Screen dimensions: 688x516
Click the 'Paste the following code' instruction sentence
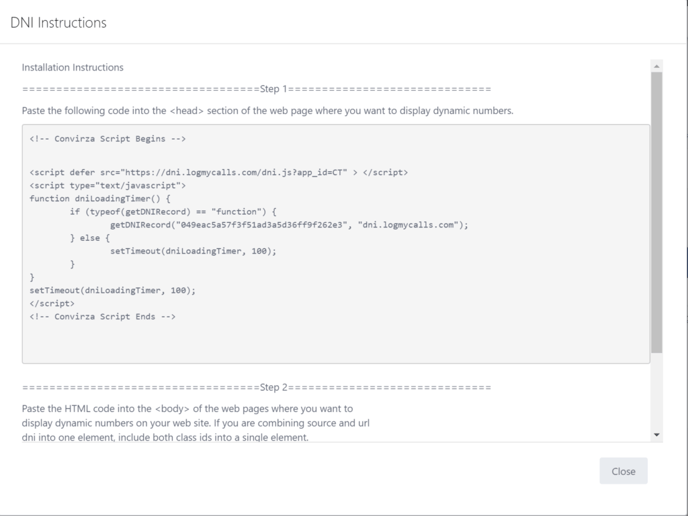267,111
